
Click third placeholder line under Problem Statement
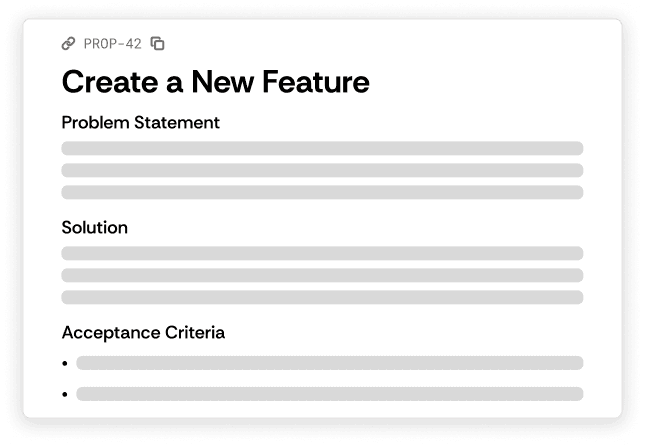point(322,192)
